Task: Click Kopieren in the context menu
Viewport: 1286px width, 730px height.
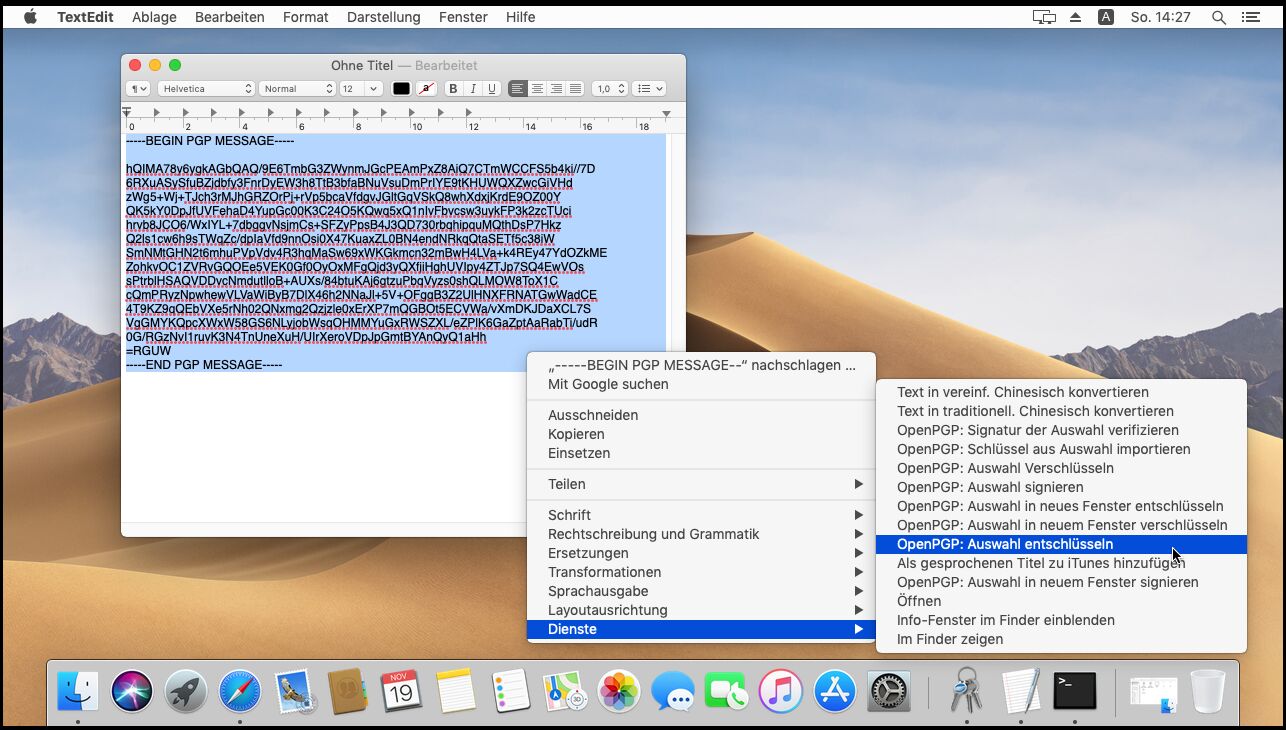Action: (576, 434)
